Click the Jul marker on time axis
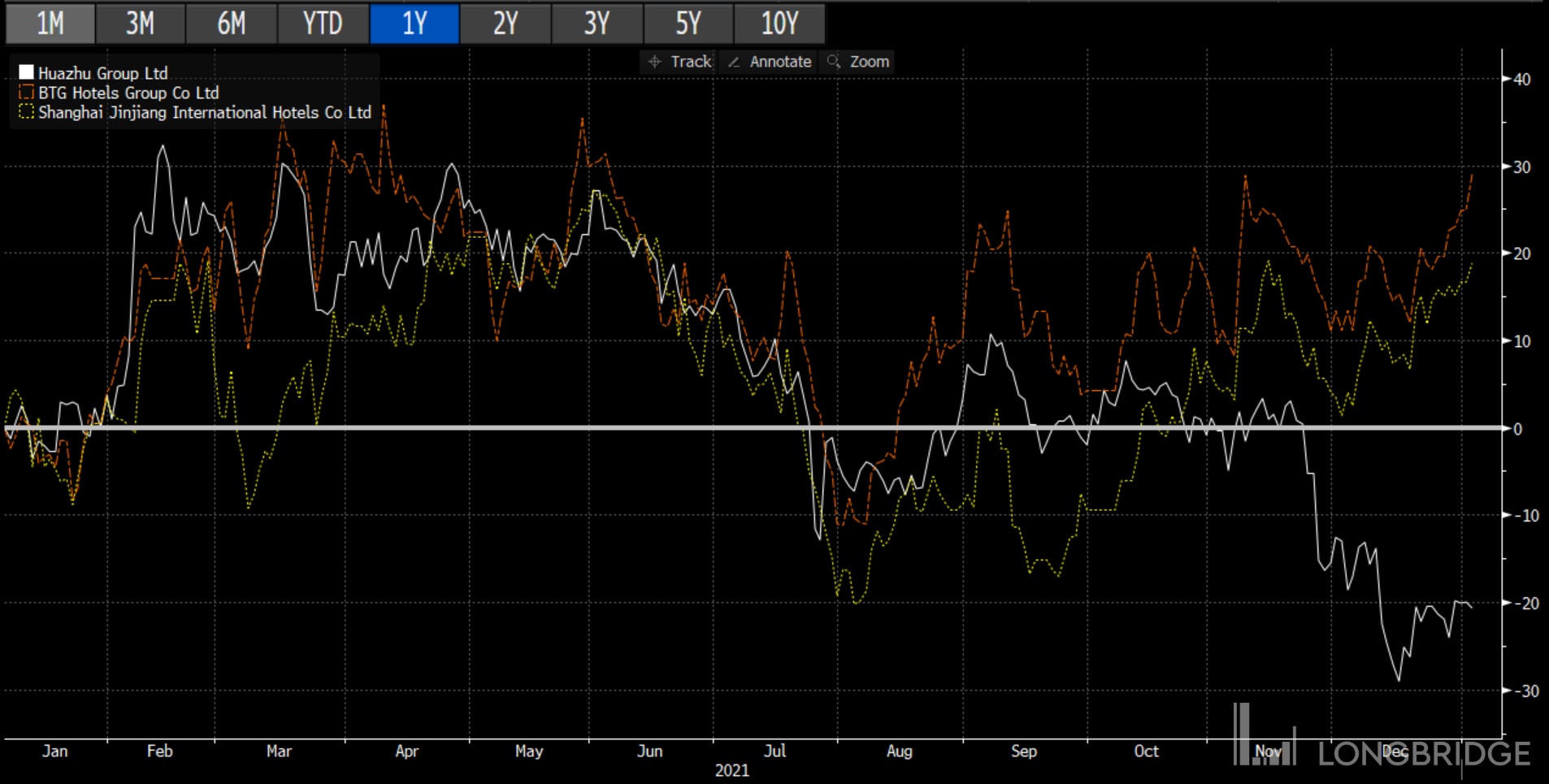The image size is (1549, 784). [x=774, y=751]
